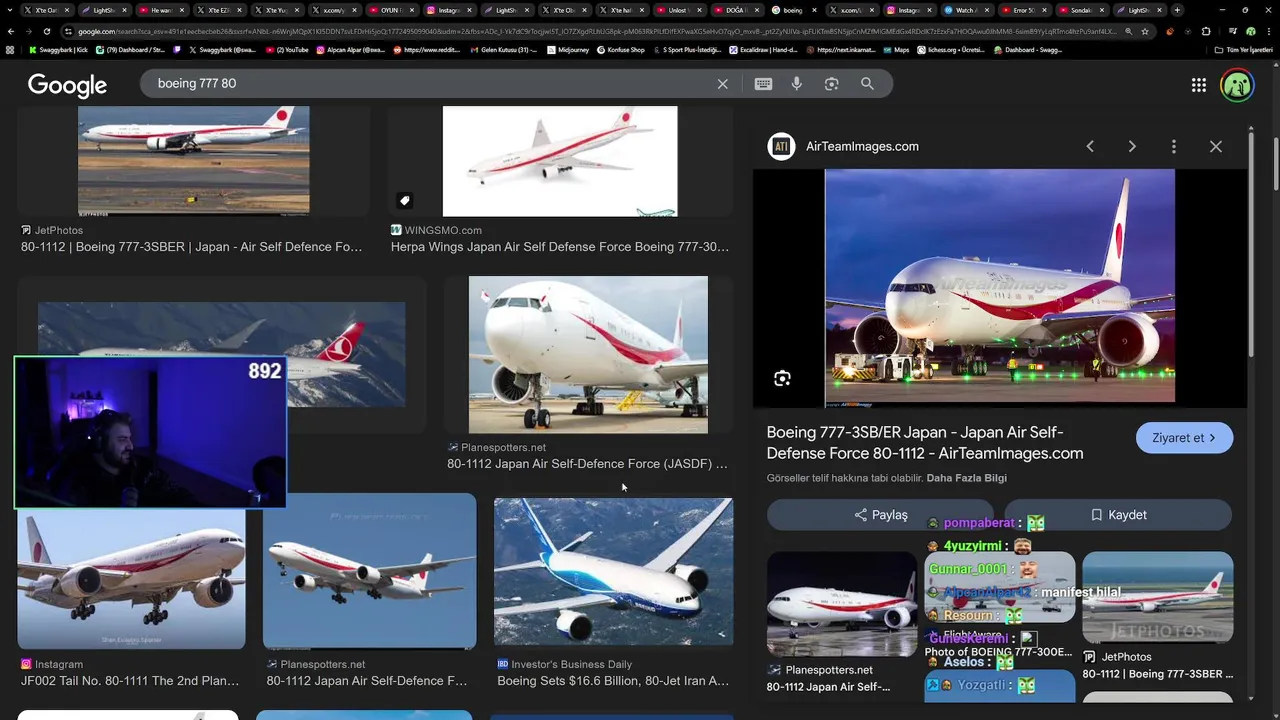The height and width of the screenshot is (720, 1280).
Task: Search inside preview image with Lens icon
Action: pos(782,378)
